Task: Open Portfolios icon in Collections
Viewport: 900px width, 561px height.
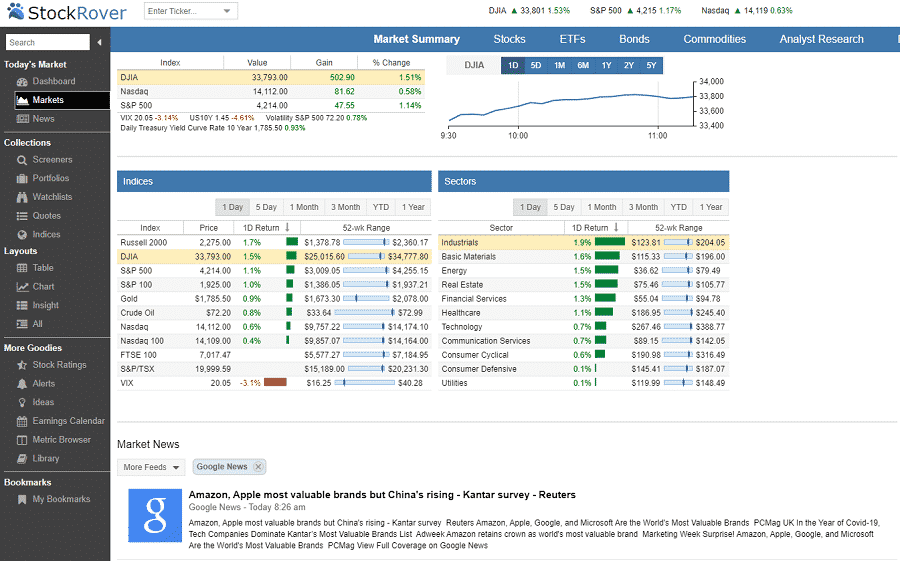Action: pos(23,179)
